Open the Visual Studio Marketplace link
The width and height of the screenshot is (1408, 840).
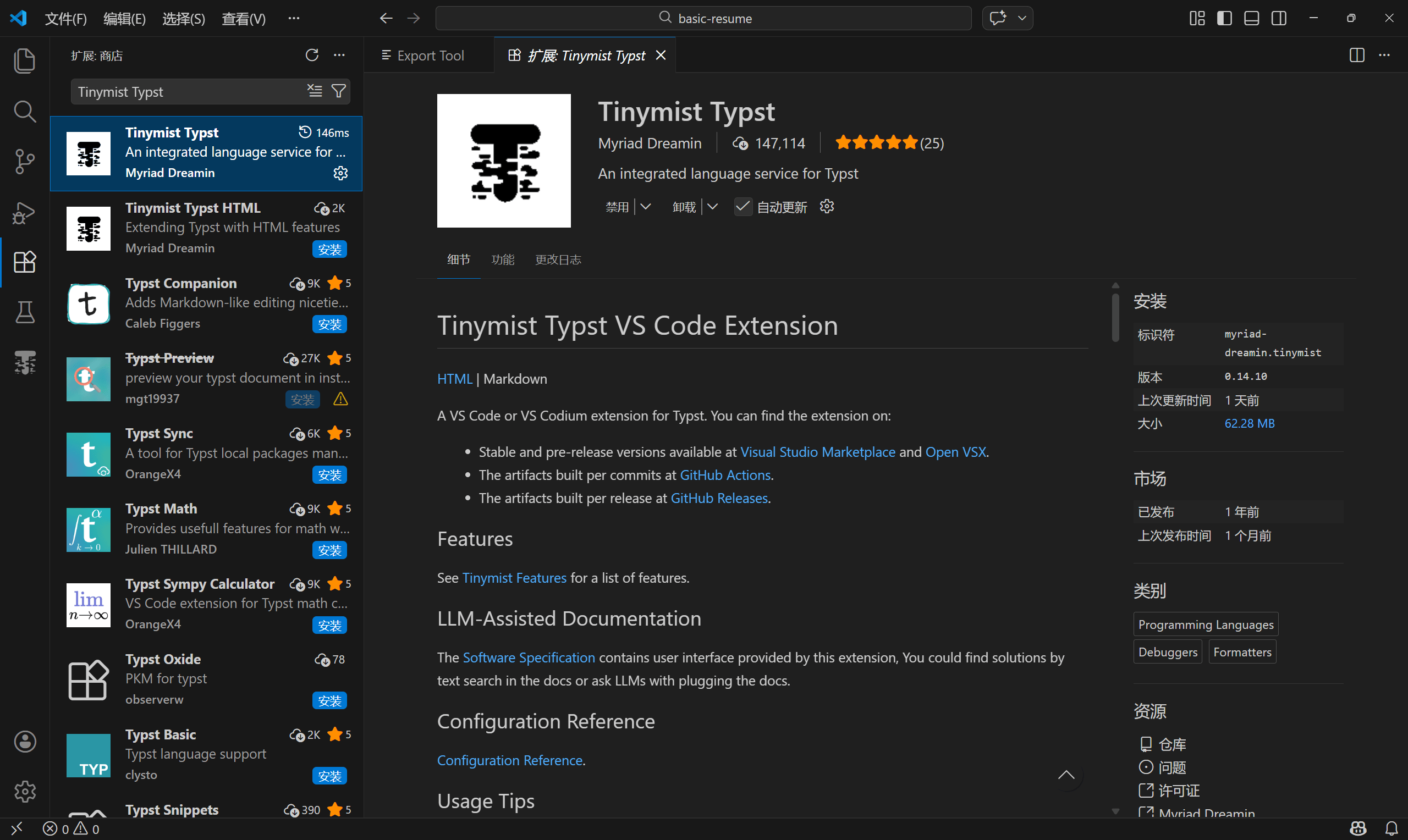coord(817,452)
